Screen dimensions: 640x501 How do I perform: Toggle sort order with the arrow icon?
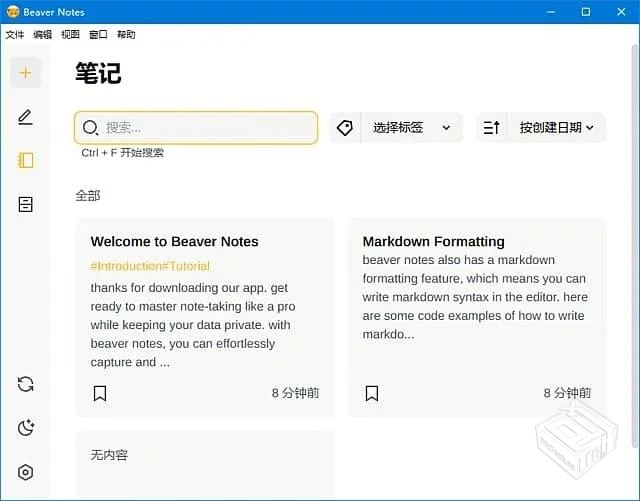click(x=491, y=128)
